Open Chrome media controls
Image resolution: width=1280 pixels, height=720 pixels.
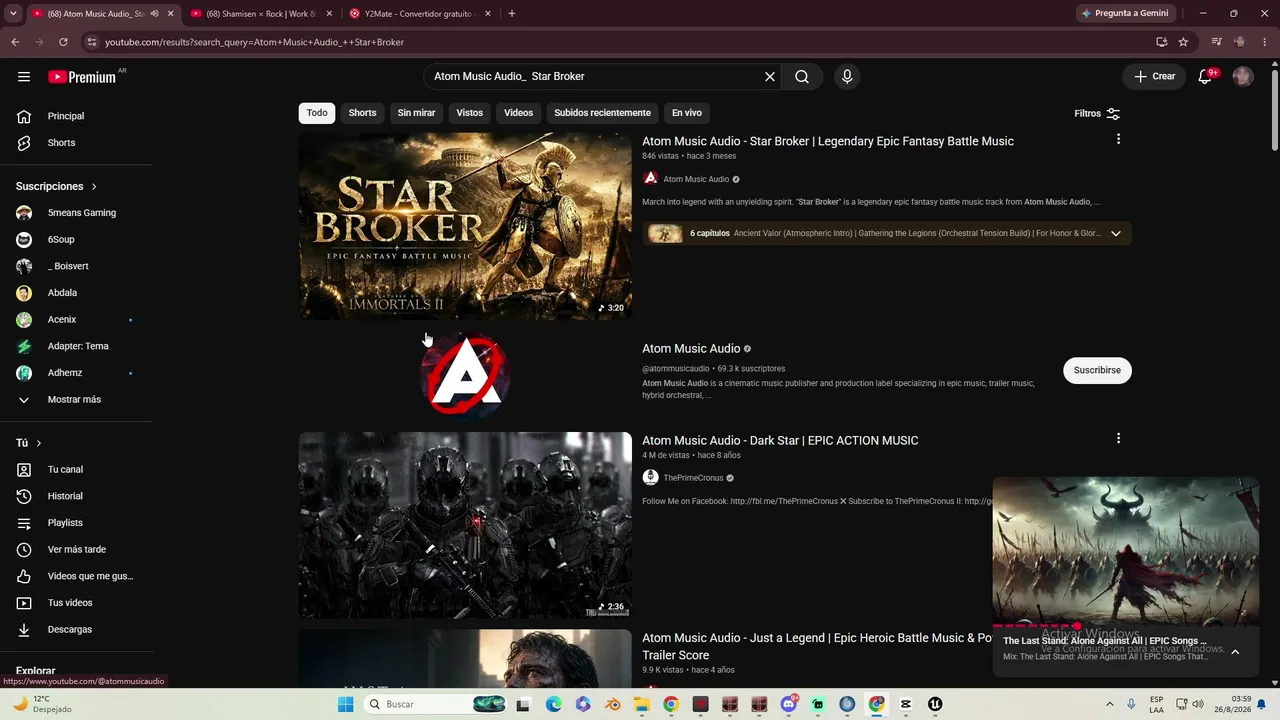1217,42
